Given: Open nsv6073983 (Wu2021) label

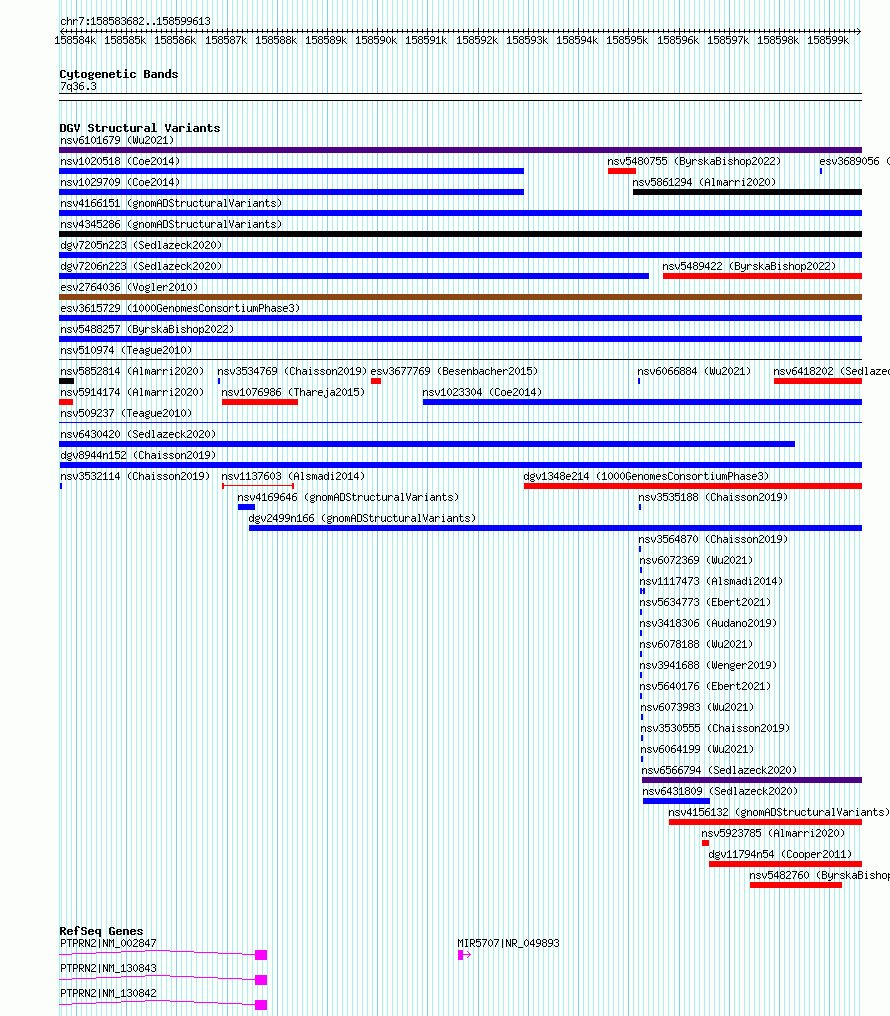Looking at the screenshot, I should point(697,708).
